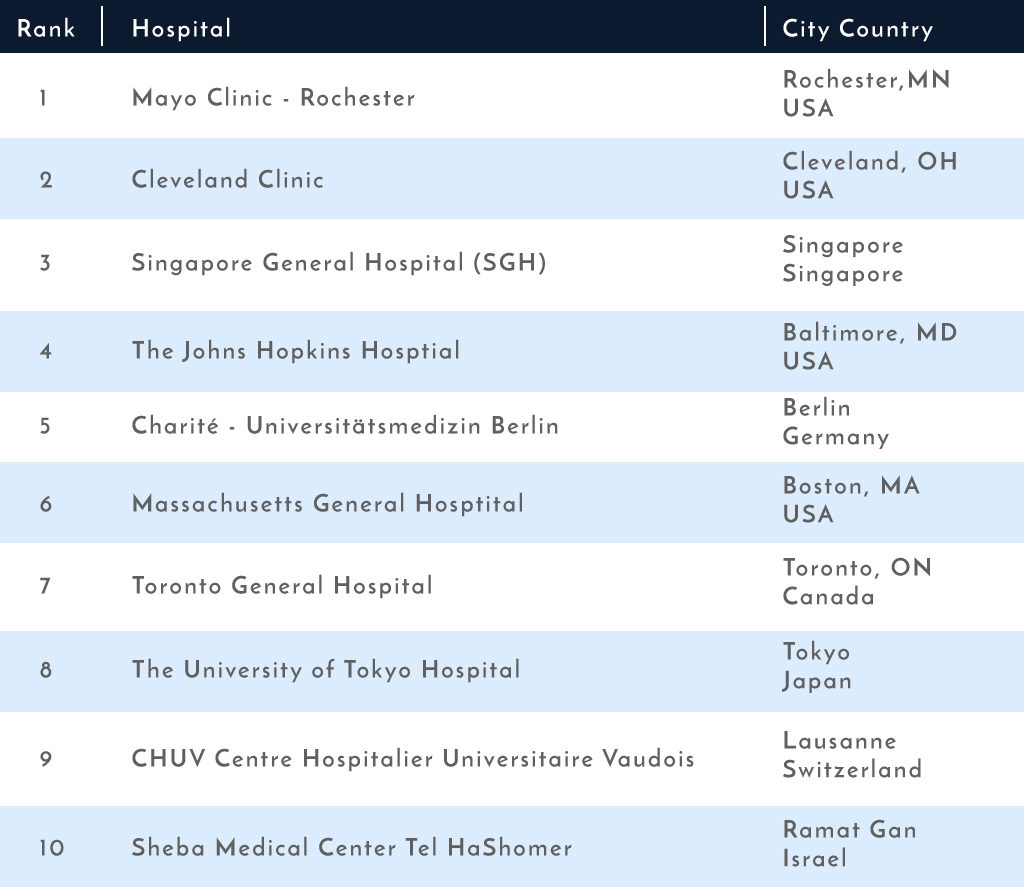Click the Ramat Gan Israel location cell
Viewport: 1024px width, 887px height.
(x=849, y=844)
